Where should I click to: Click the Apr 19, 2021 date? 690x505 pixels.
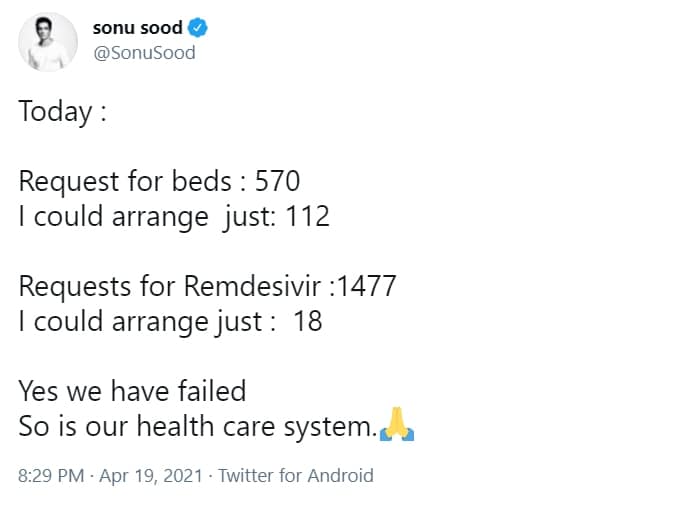point(151,476)
